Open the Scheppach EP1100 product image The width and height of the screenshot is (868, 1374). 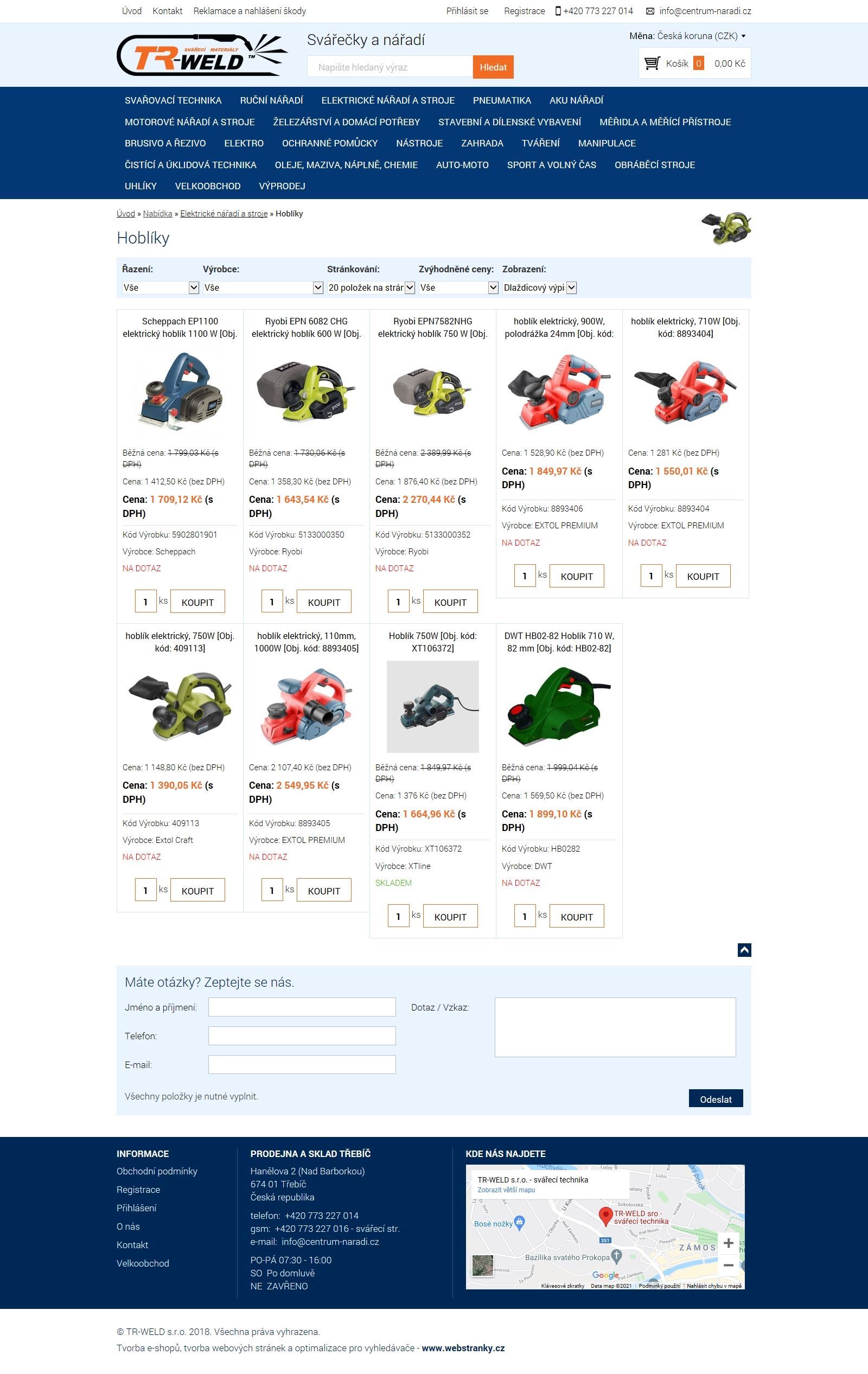(x=180, y=392)
